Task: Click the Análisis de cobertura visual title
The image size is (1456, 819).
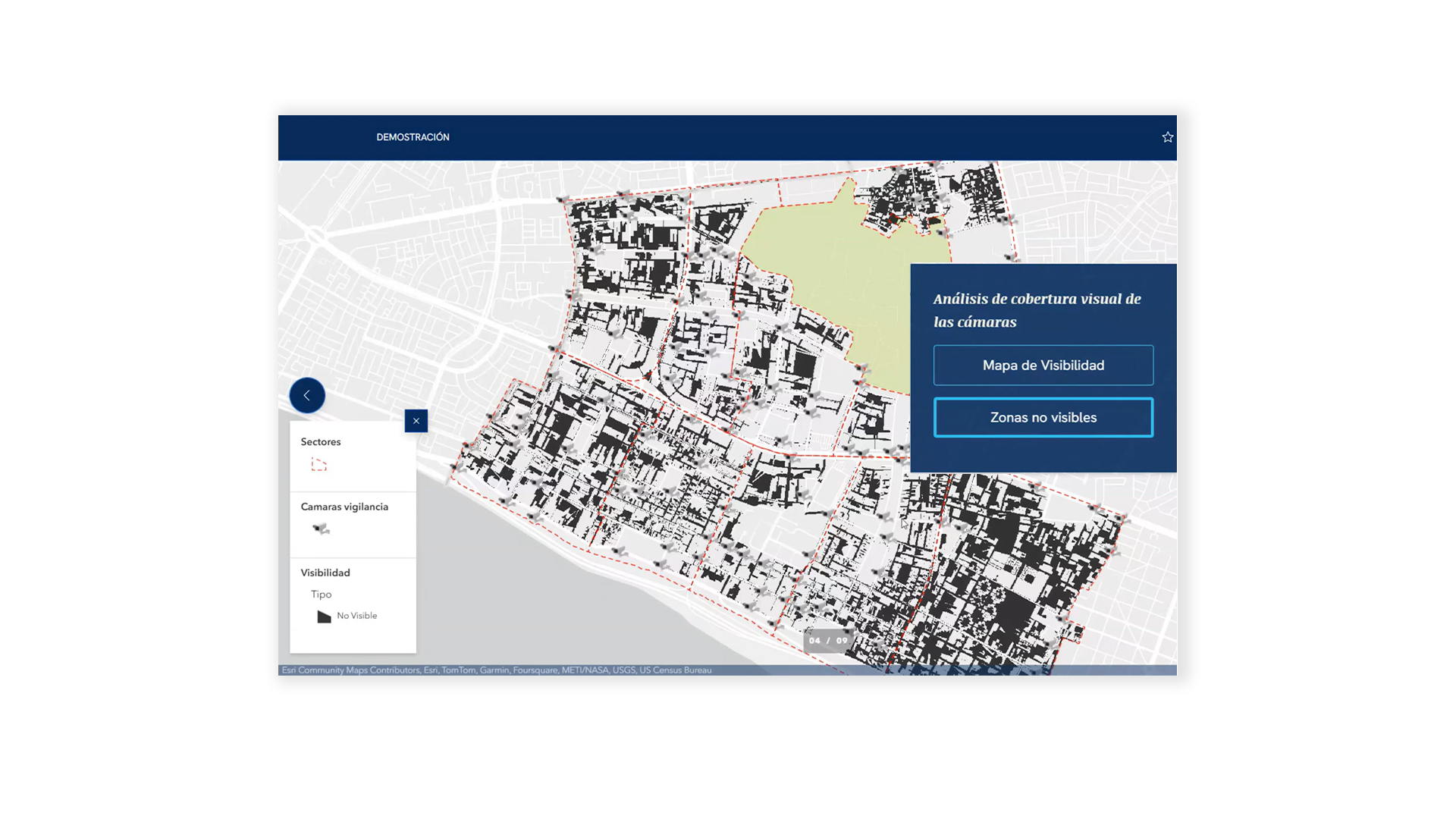Action: pos(1037,310)
